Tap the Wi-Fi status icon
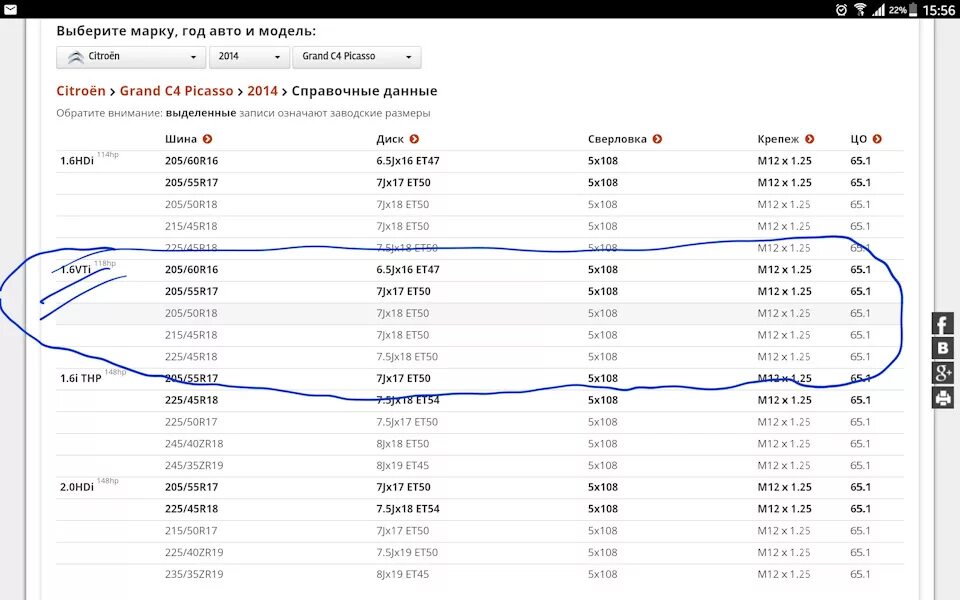 (860, 9)
